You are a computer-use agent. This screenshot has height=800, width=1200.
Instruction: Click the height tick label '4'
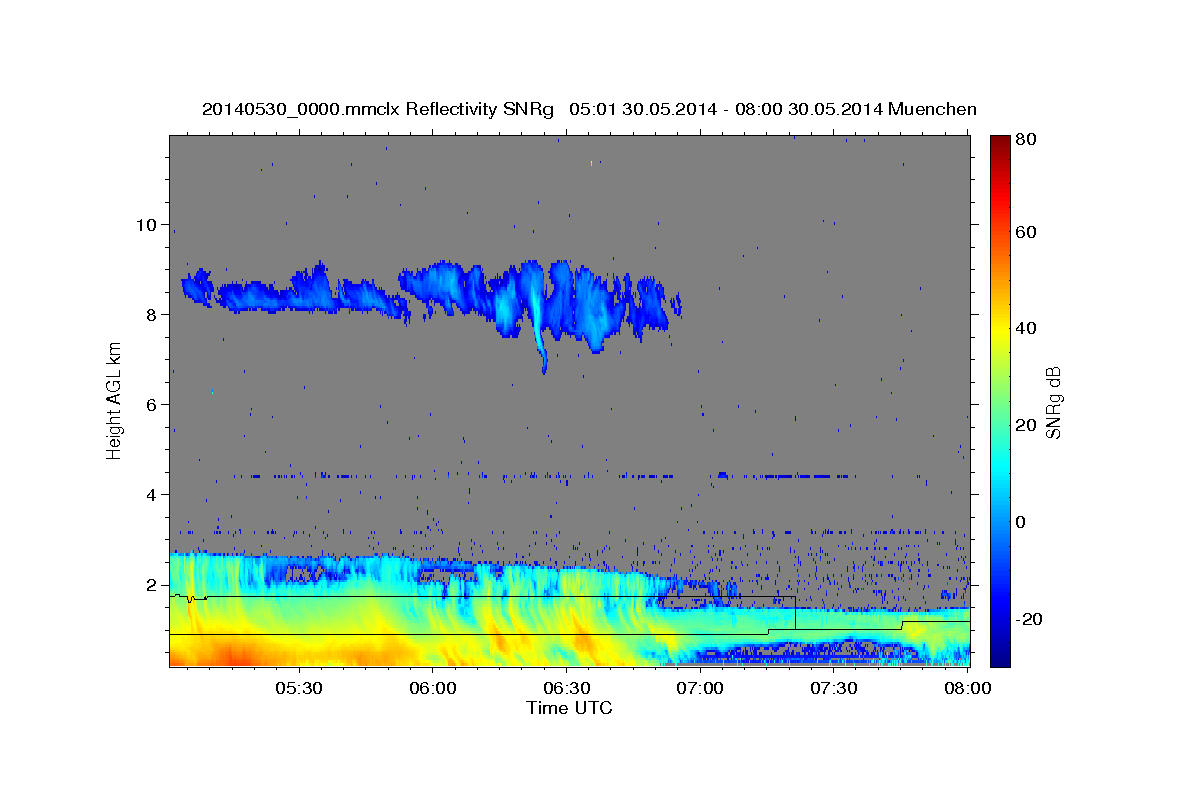pyautogui.click(x=151, y=495)
